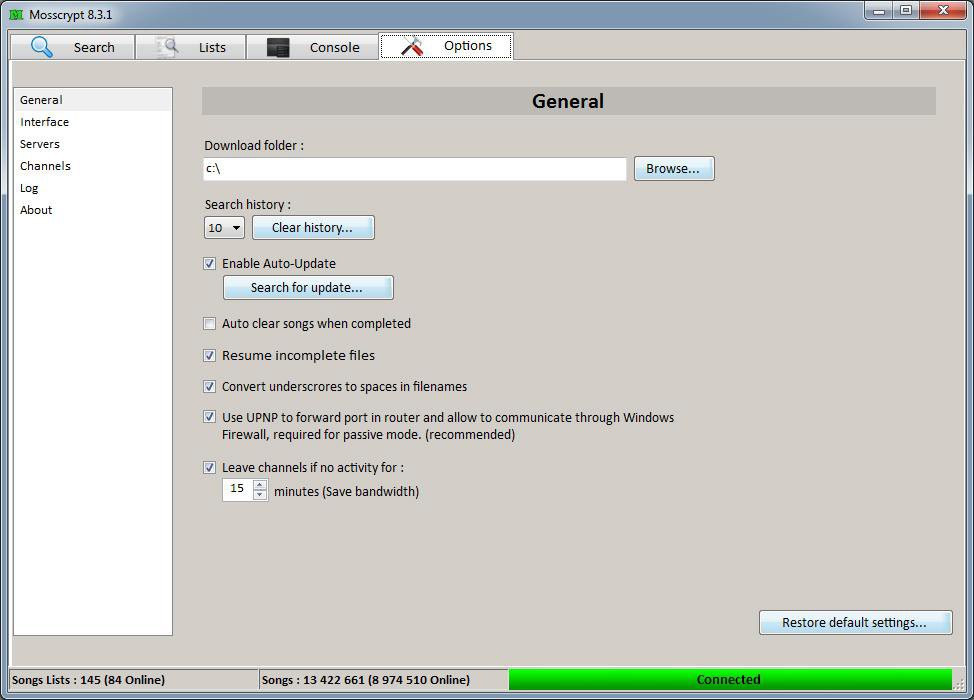Open the Console tab

point(312,47)
